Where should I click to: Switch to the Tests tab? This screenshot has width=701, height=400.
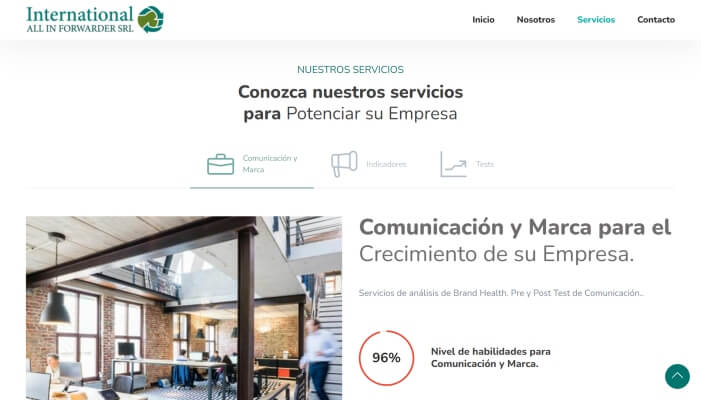(467, 164)
